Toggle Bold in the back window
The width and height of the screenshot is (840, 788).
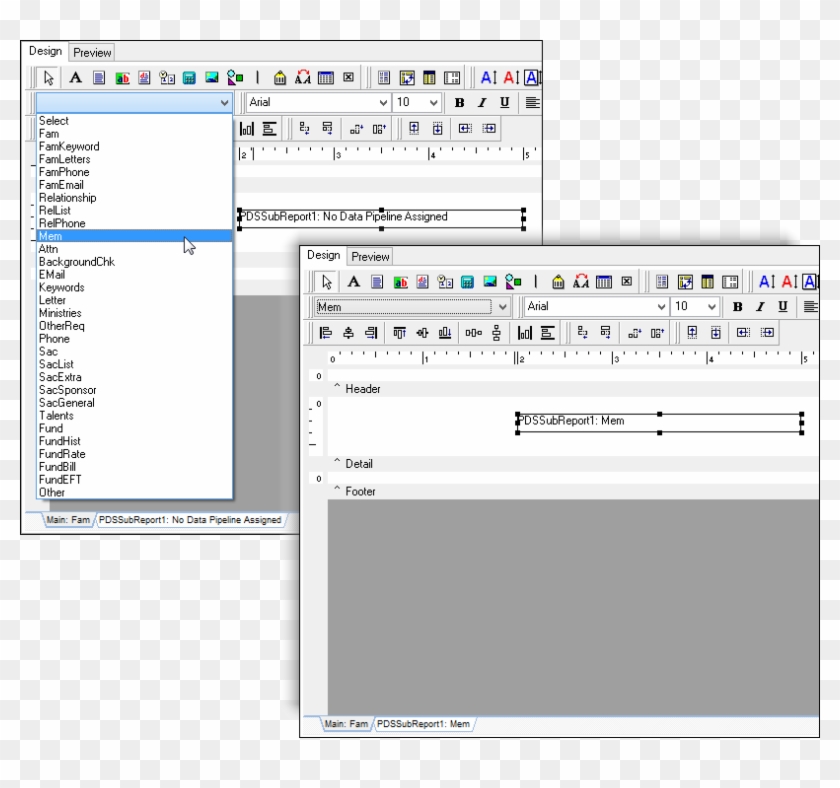(460, 102)
